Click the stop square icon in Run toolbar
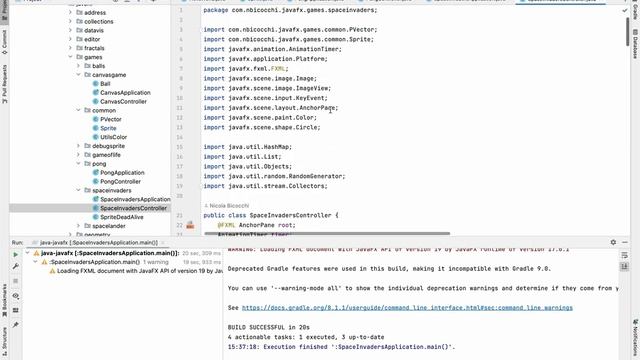 tap(16, 281)
